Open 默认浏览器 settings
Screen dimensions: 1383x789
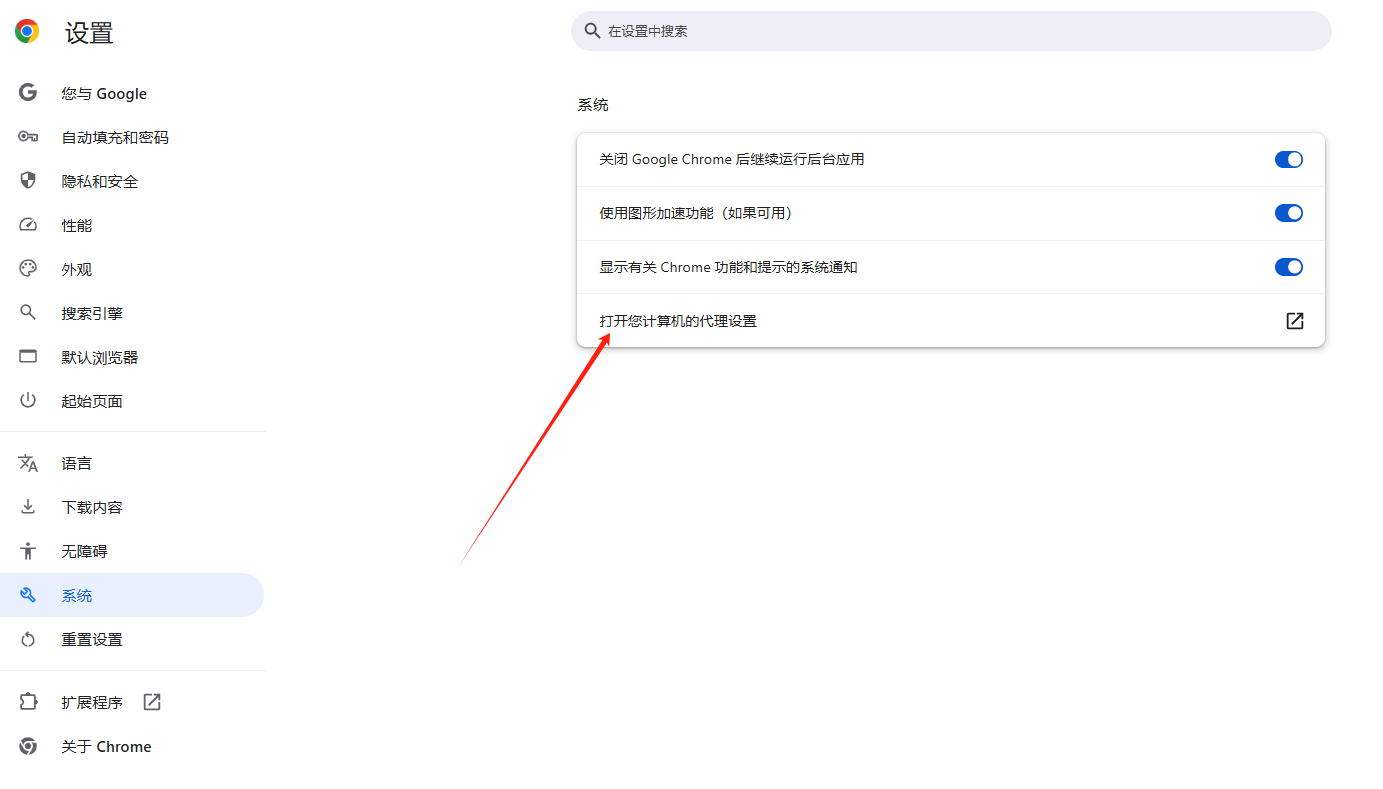[x=132, y=357]
